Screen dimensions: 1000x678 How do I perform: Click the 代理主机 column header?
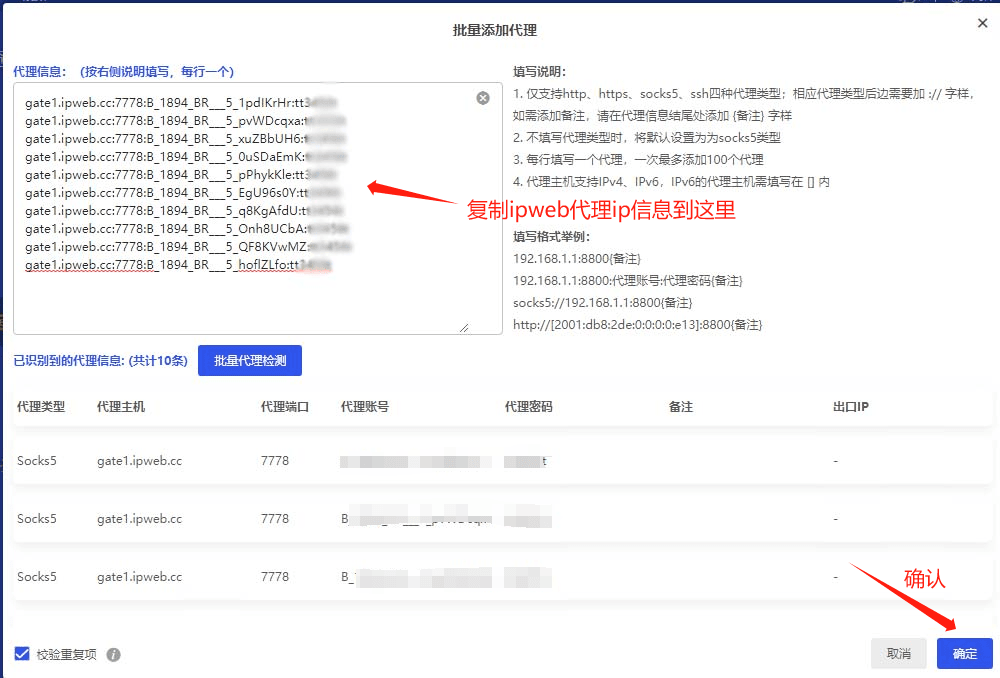click(121, 407)
